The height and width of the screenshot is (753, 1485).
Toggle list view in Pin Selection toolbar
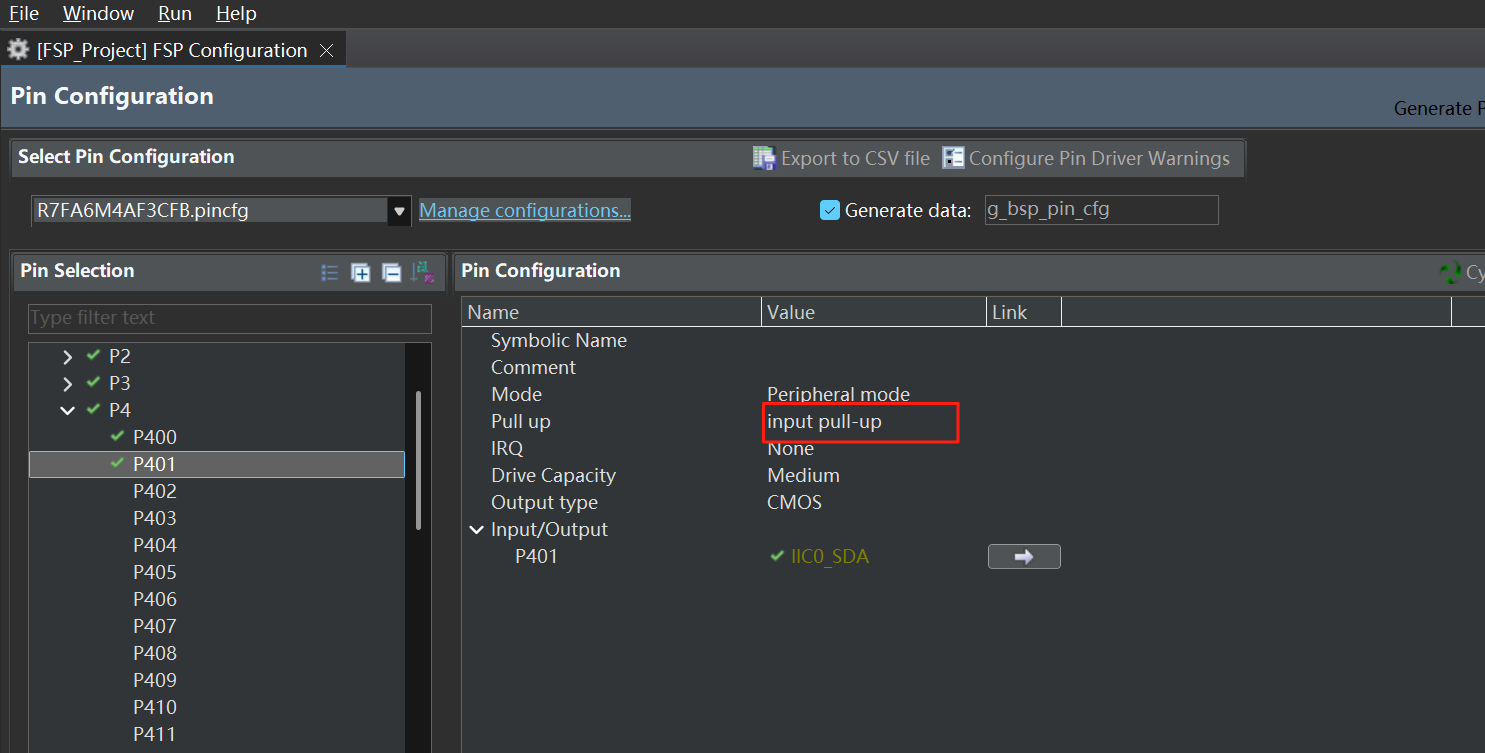330,272
